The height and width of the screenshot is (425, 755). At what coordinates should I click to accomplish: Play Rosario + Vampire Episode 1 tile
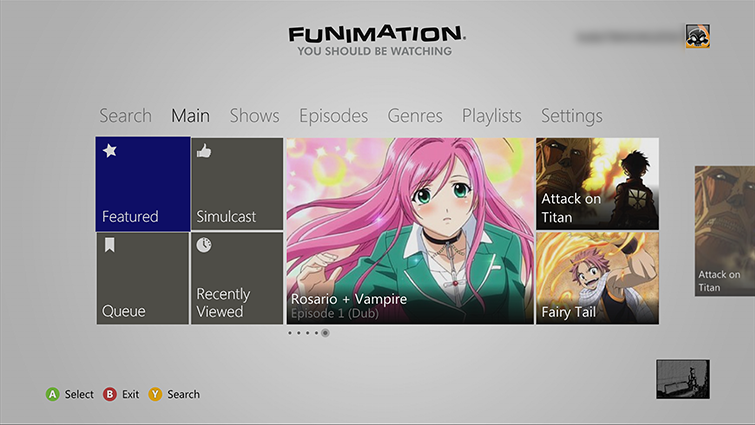[x=410, y=231]
